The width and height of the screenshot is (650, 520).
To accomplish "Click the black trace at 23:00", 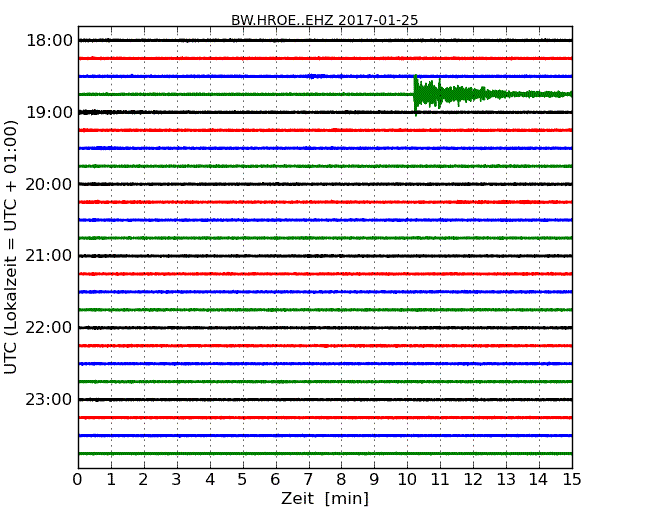I will click(x=325, y=399).
